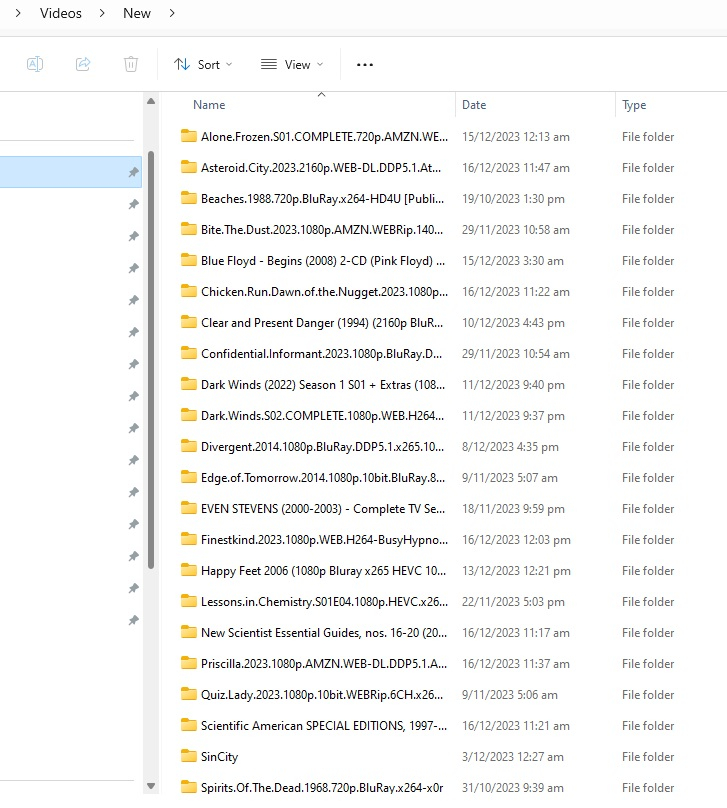Click date 18/11/2023 9:59 pm
727x808 pixels.
(x=513, y=509)
